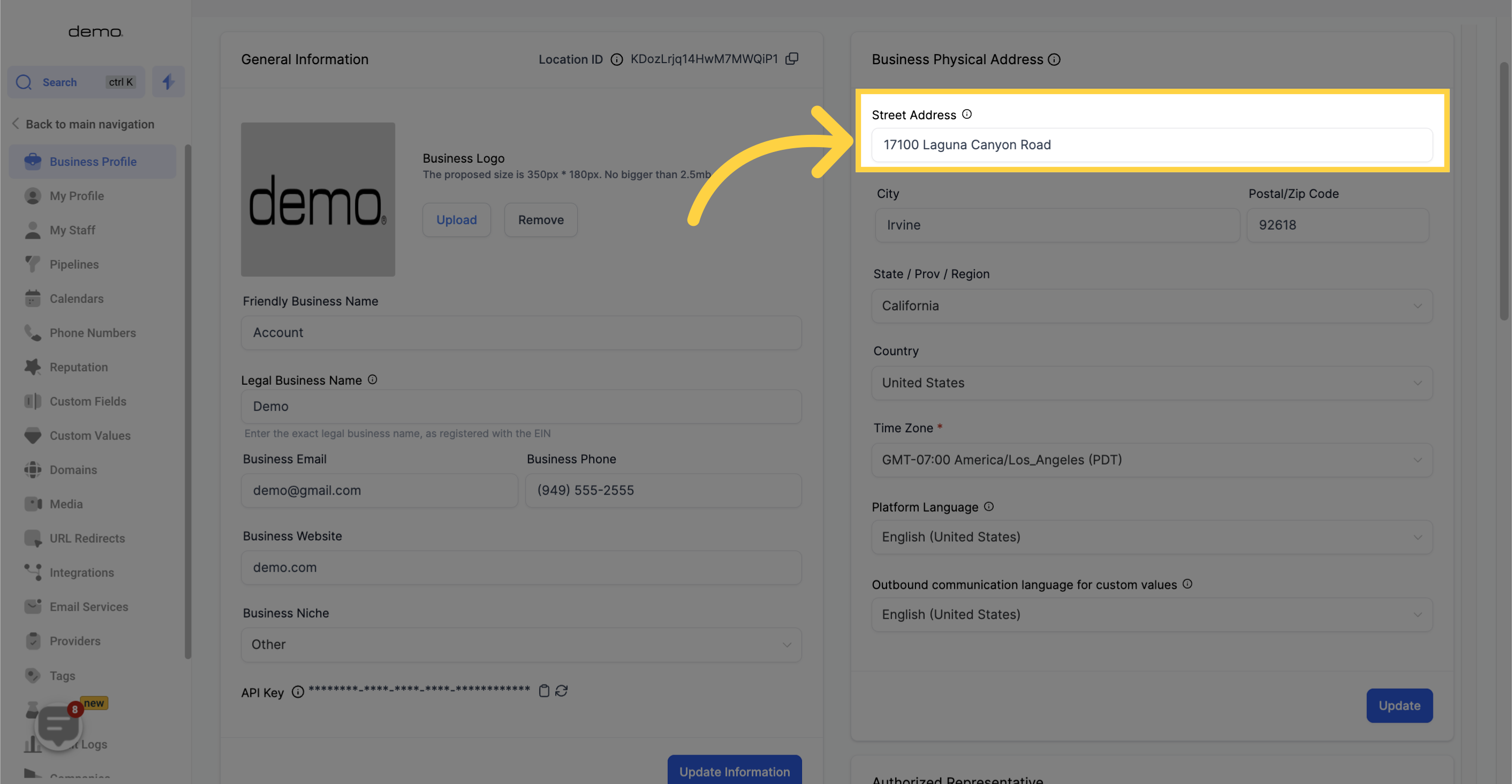
Task: Open the Platform Language dropdown
Action: [x=1152, y=537]
